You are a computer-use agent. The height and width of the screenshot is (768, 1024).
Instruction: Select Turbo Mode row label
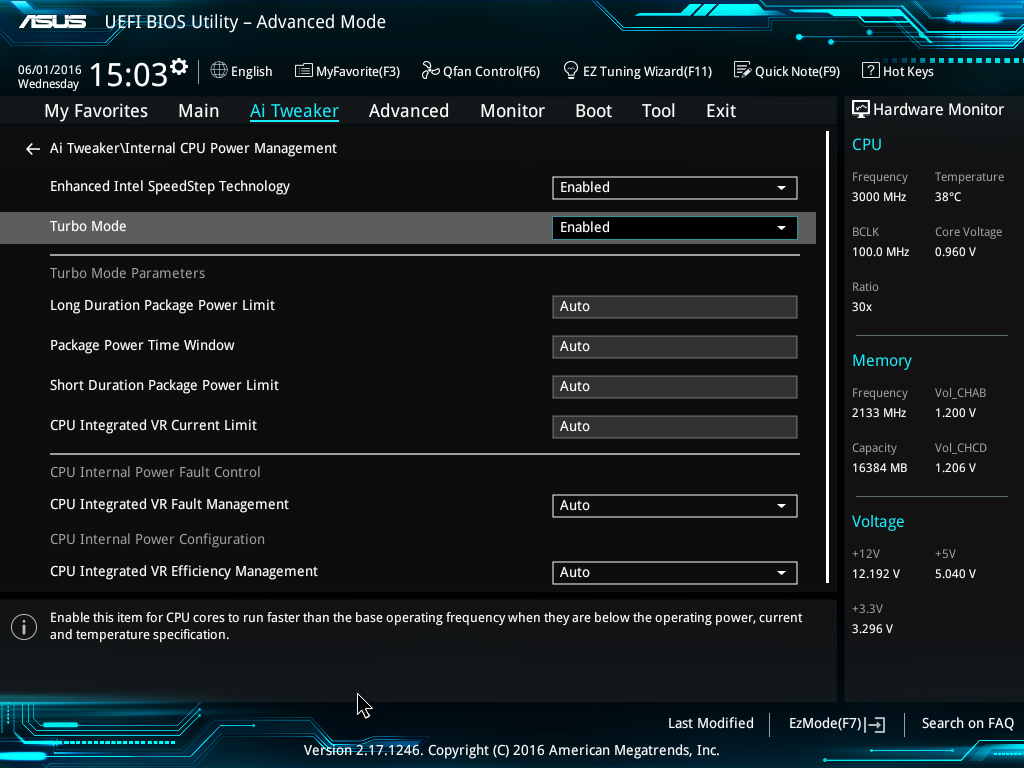tap(88, 227)
